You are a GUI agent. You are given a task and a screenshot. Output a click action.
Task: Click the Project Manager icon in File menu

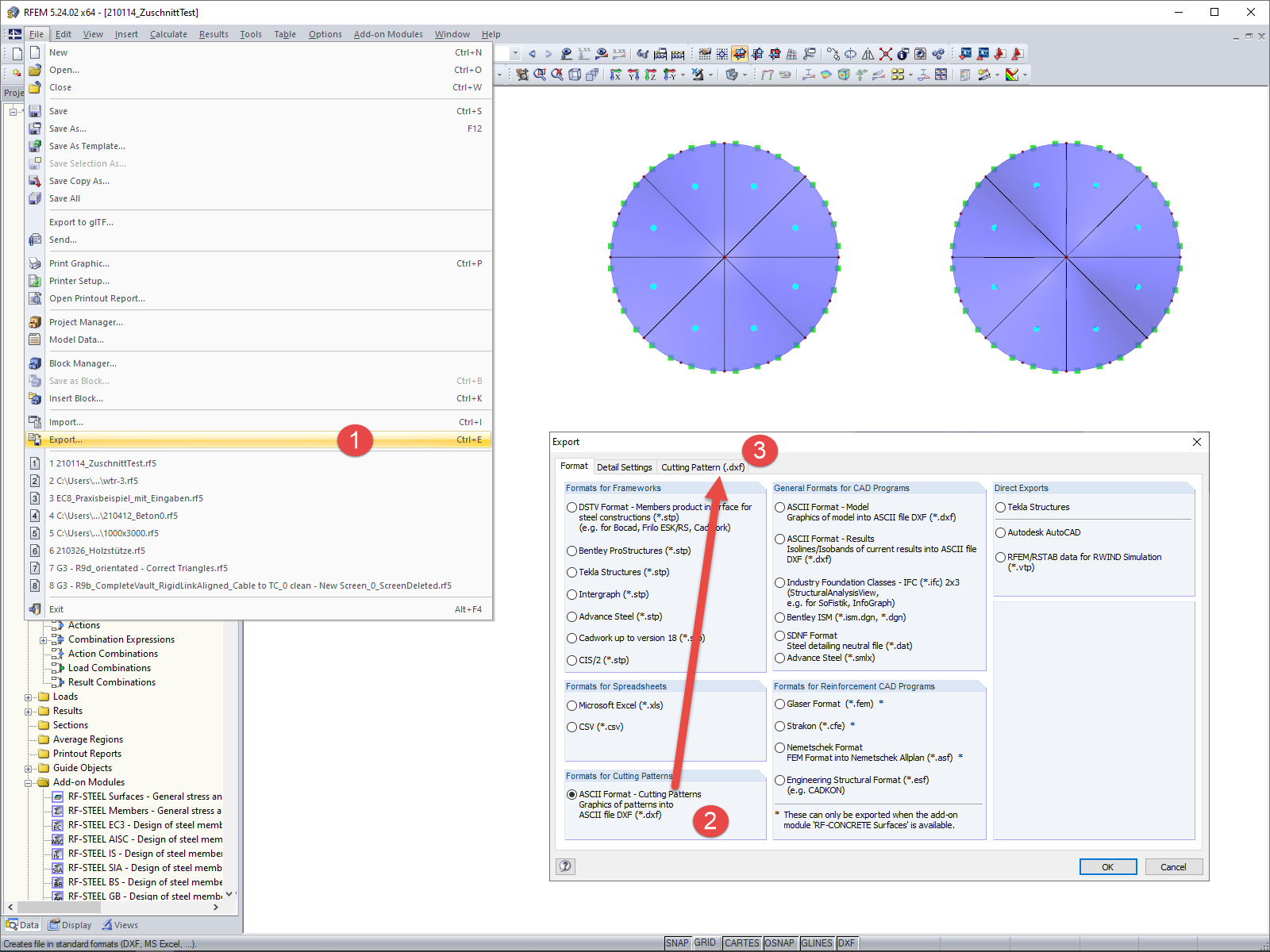coord(35,322)
